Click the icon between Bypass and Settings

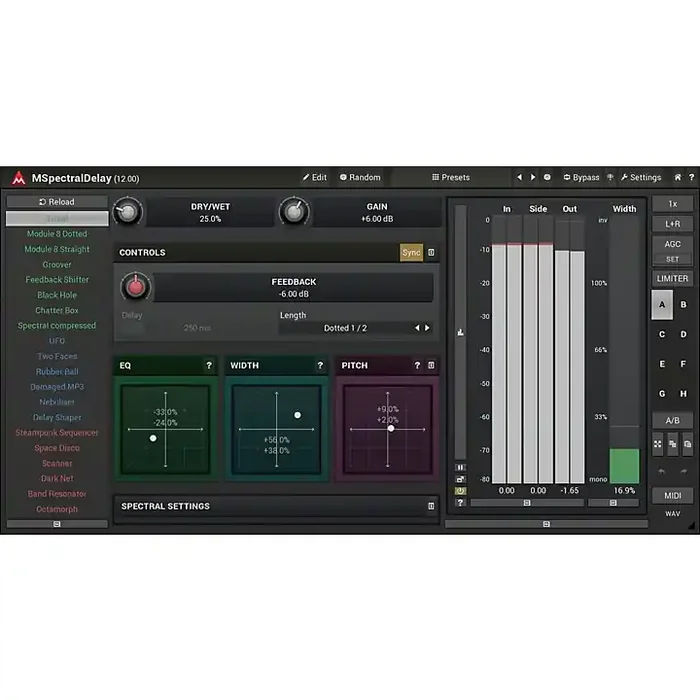610,177
